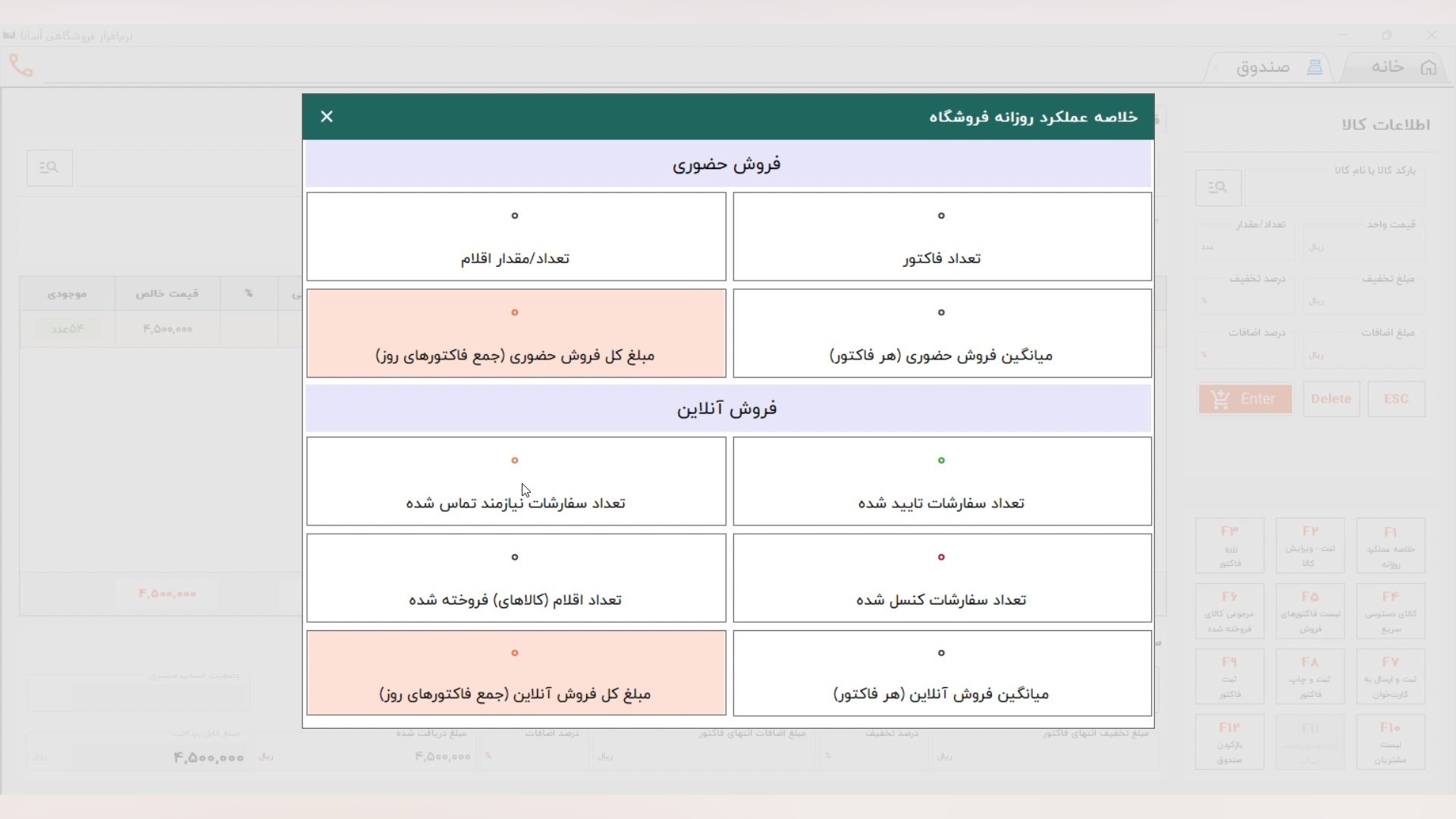Viewport: 1456px width, 819px height.
Task: Click the cash register icon on the صندوق tab
Action: (x=1315, y=67)
